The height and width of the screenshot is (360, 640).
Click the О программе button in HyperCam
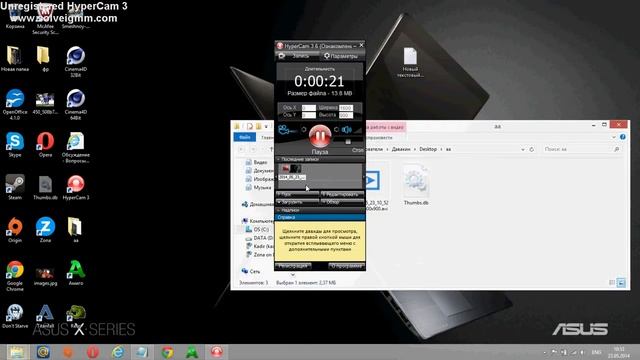click(346, 266)
